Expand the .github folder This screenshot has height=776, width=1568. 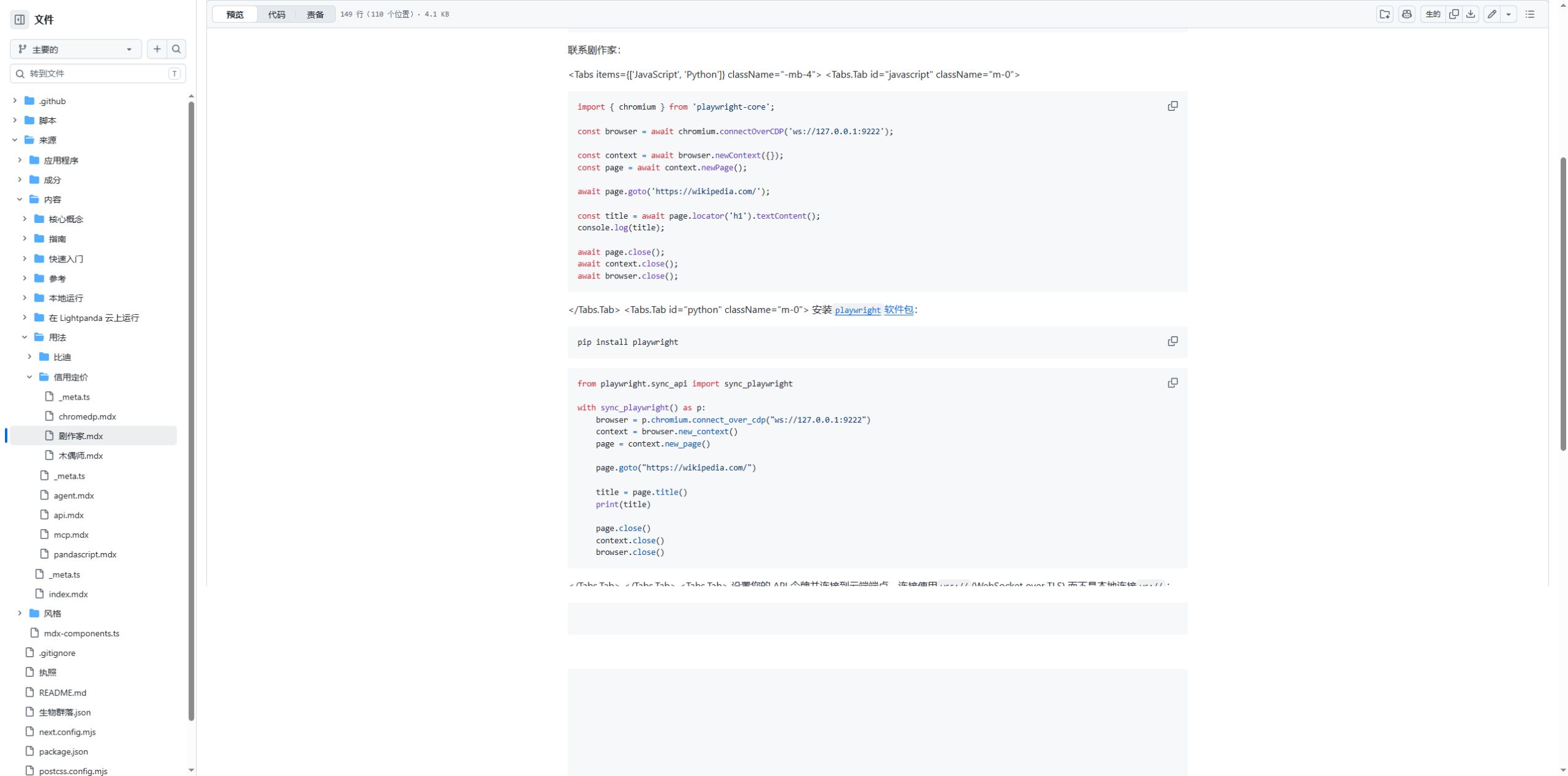click(15, 101)
